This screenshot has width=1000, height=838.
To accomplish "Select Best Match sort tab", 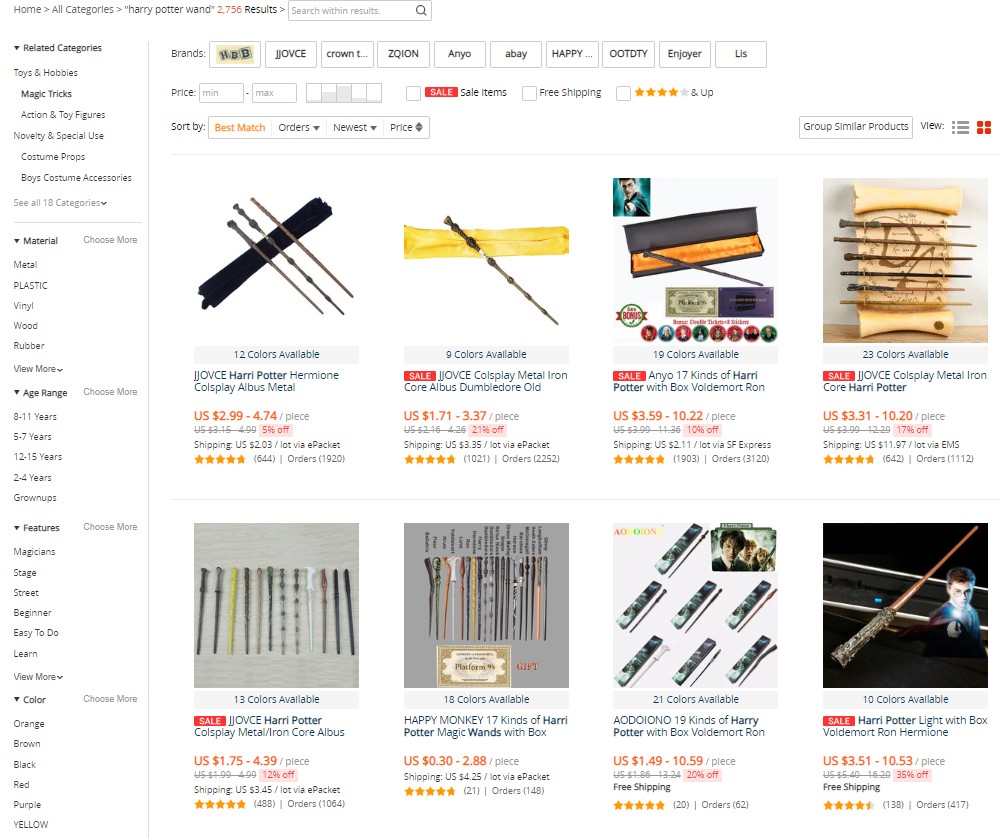I will coord(240,128).
